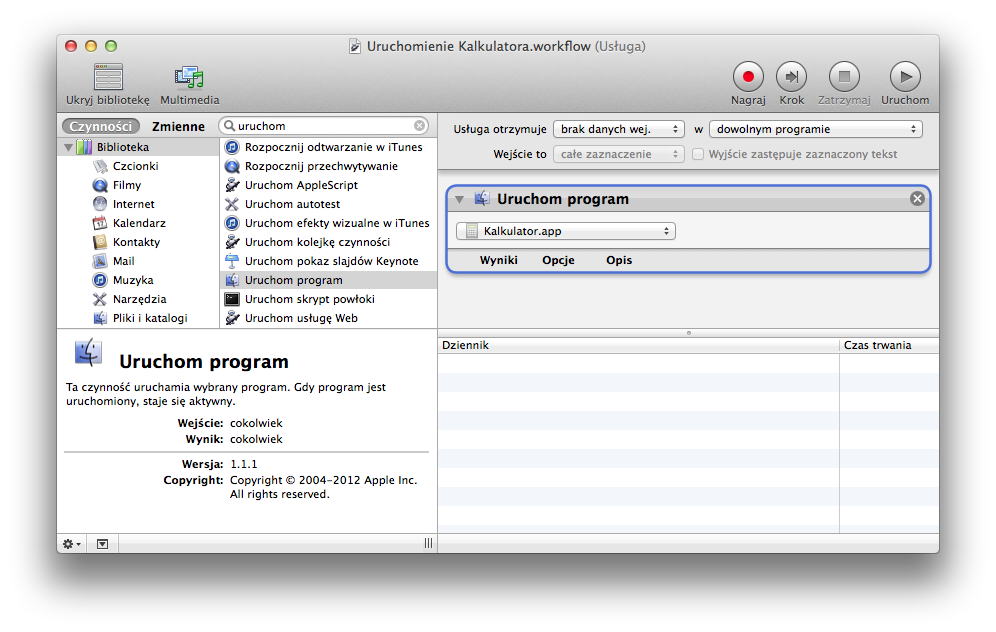Viewport: 996px width, 632px height.
Task: Clear the uruchom search field with the X
Action: click(422, 127)
